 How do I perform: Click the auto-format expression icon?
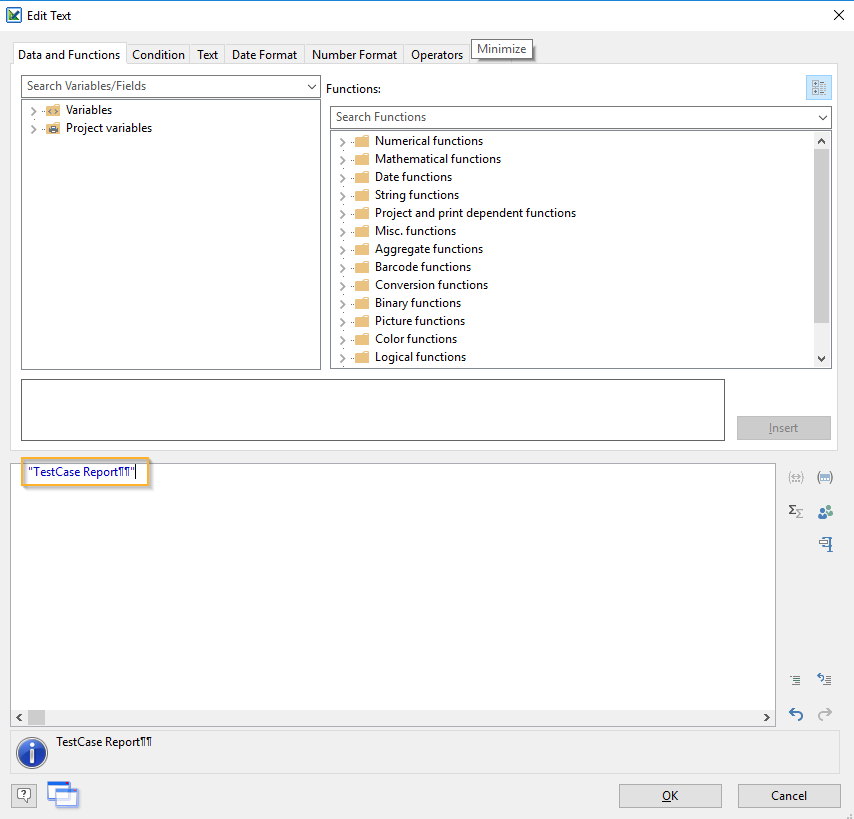point(825,679)
